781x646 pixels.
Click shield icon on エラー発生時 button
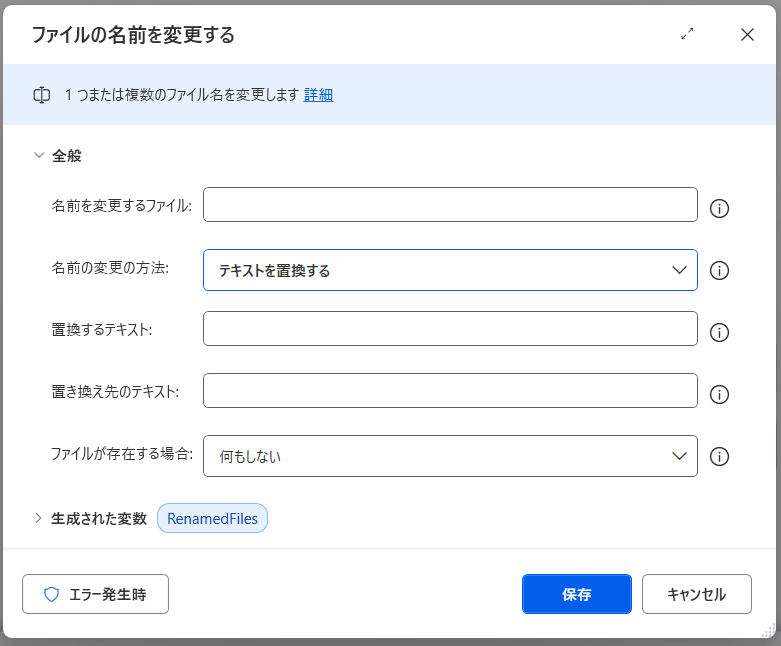(52, 594)
